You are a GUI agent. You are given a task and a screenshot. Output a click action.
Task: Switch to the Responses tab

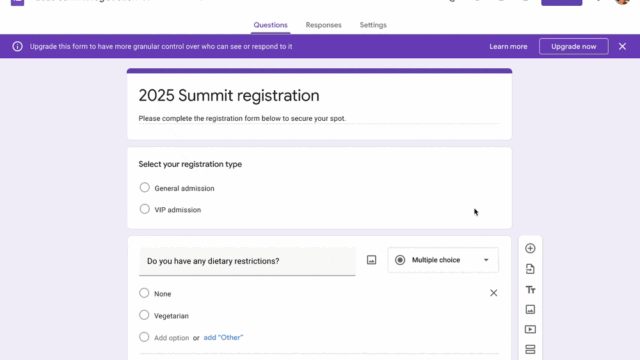pos(324,25)
